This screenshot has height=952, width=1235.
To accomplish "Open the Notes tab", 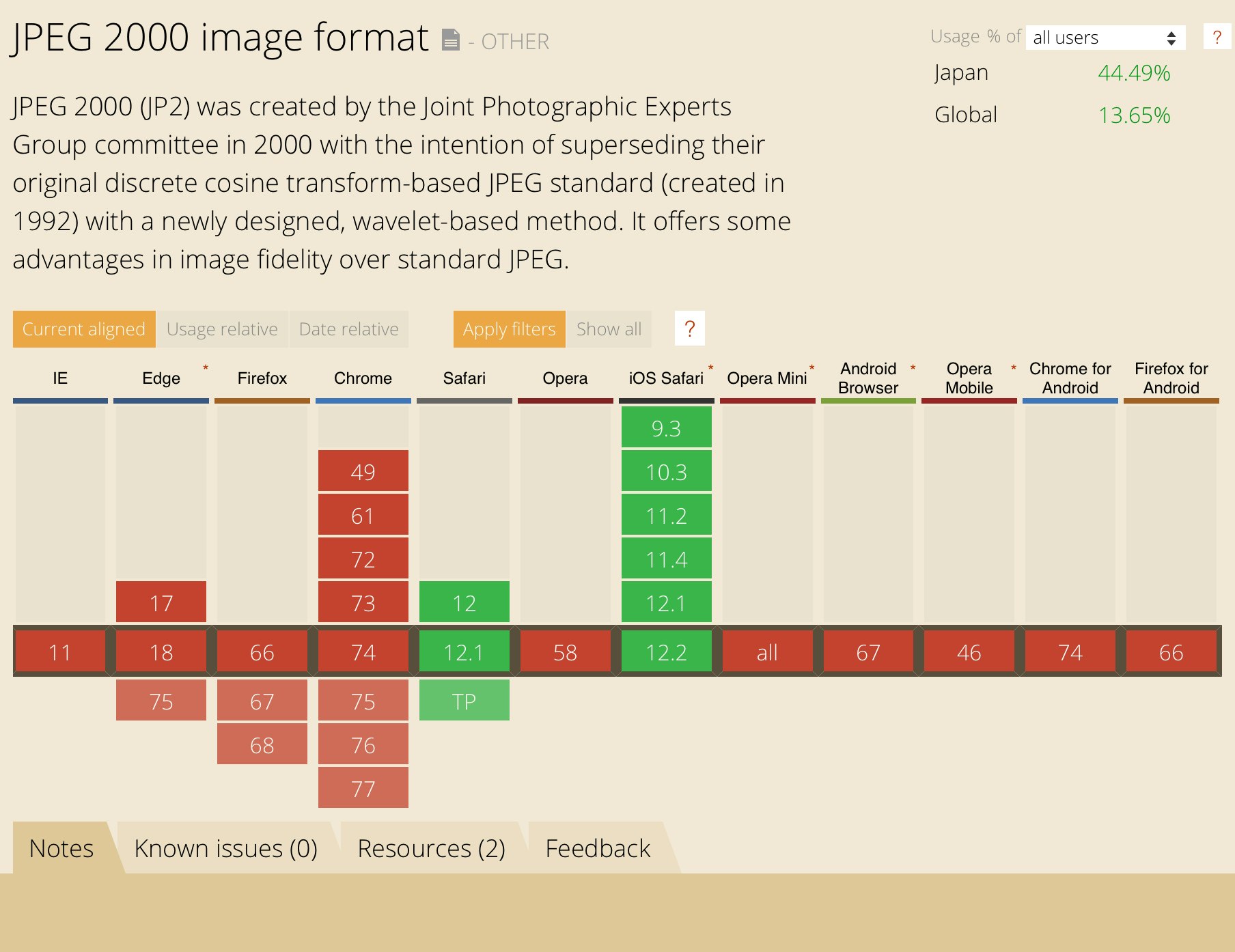I will pyautogui.click(x=61, y=848).
